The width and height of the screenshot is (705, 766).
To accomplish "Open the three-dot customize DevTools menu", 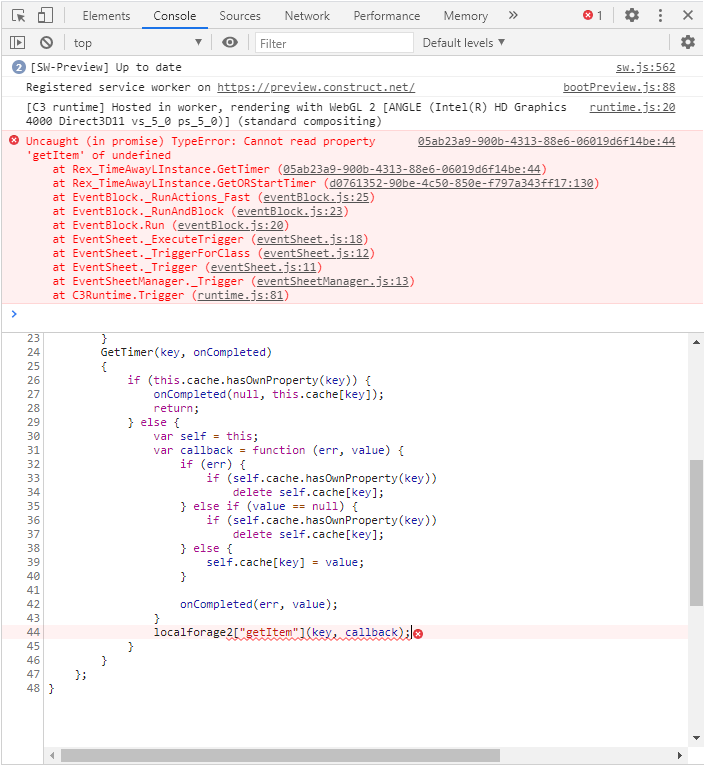I will 660,16.
